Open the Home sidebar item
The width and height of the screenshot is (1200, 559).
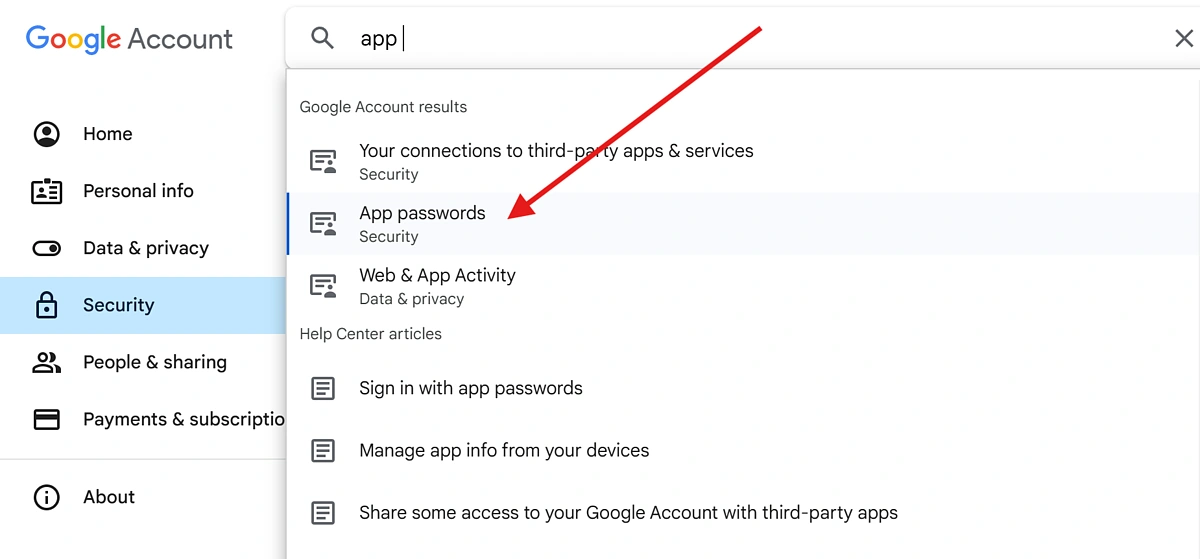108,134
